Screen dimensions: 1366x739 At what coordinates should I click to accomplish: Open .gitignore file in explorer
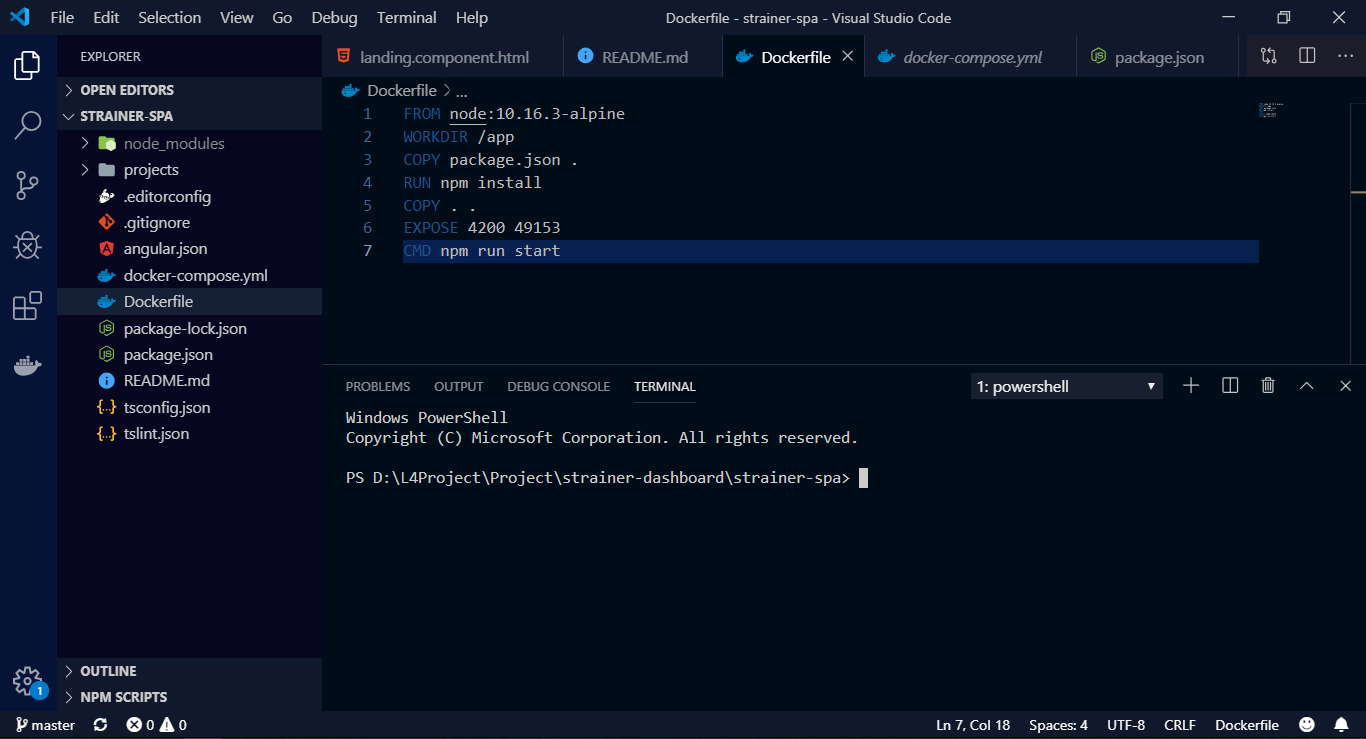(189, 222)
